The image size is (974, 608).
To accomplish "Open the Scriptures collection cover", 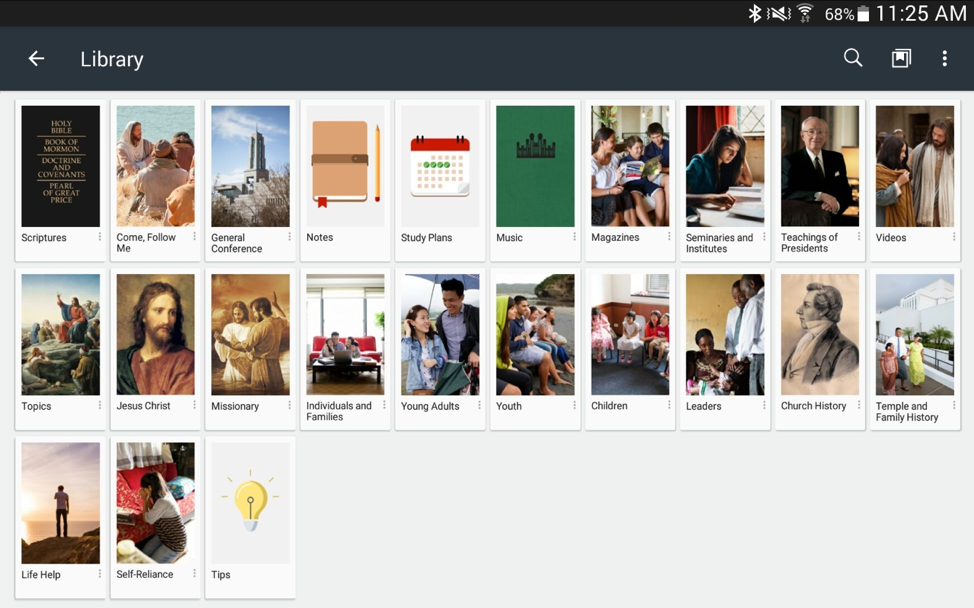I will pos(61,165).
